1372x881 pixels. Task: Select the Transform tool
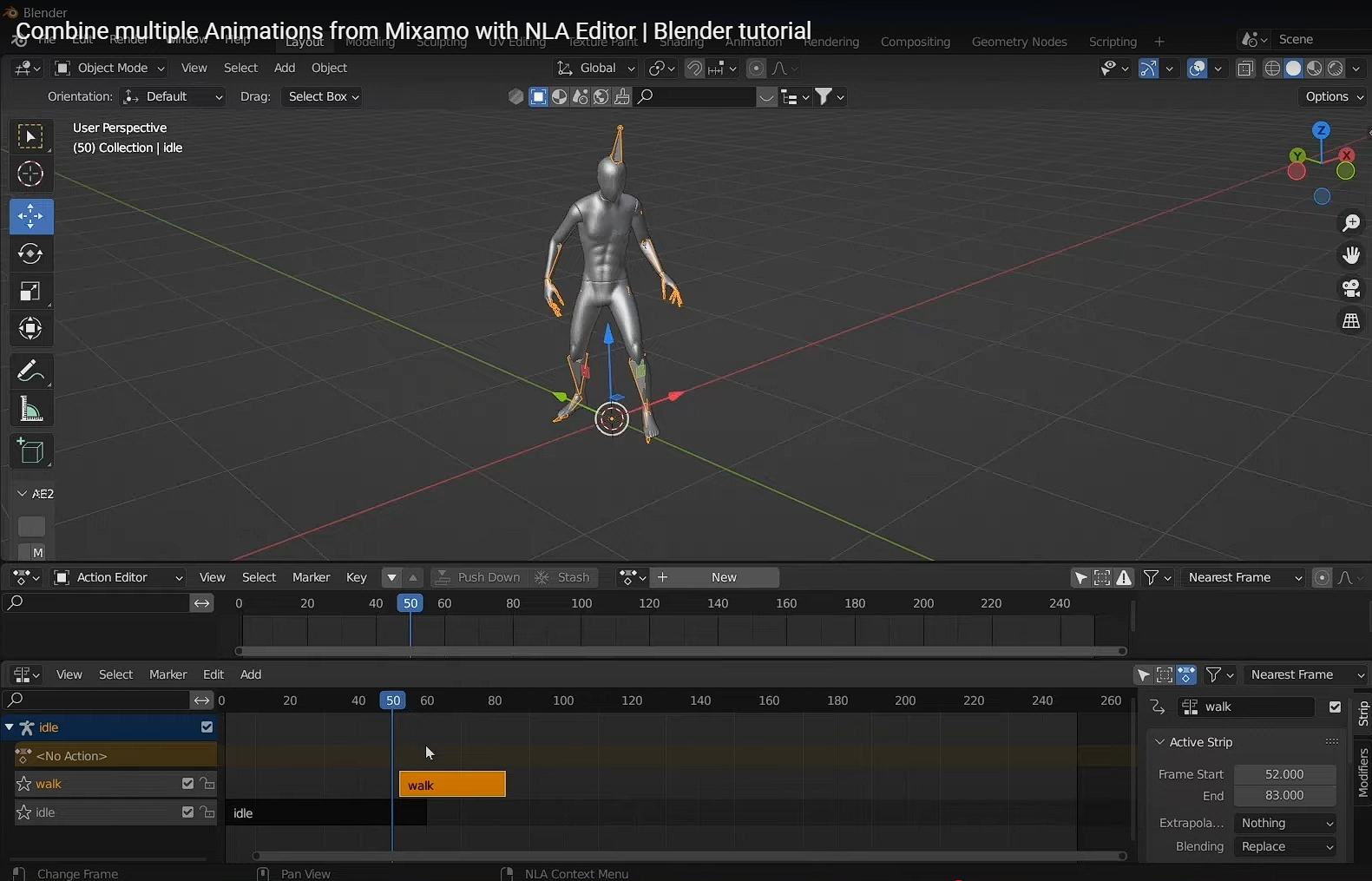pyautogui.click(x=31, y=329)
